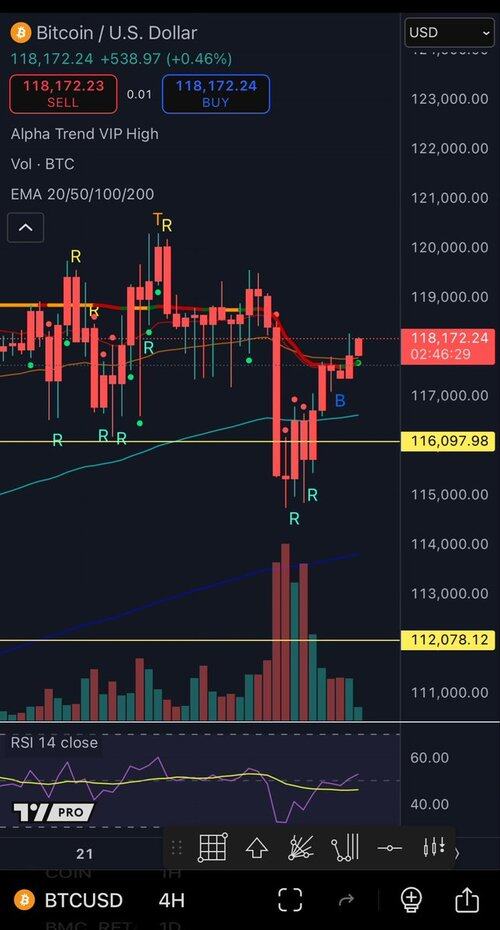This screenshot has width=500, height=930.
Task: Collapse the indicator legend chevron
Action: [x=26, y=227]
